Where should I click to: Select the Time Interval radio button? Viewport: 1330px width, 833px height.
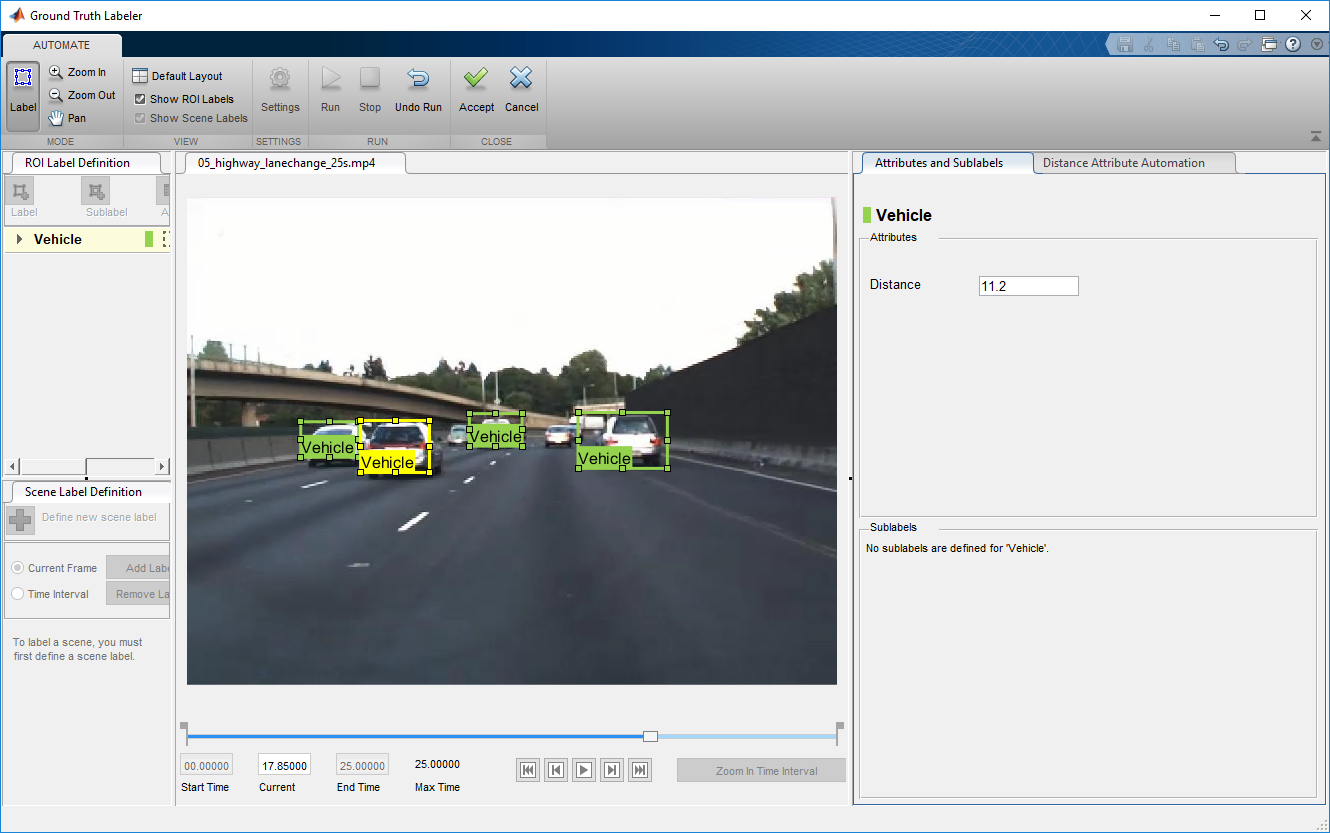pos(17,594)
